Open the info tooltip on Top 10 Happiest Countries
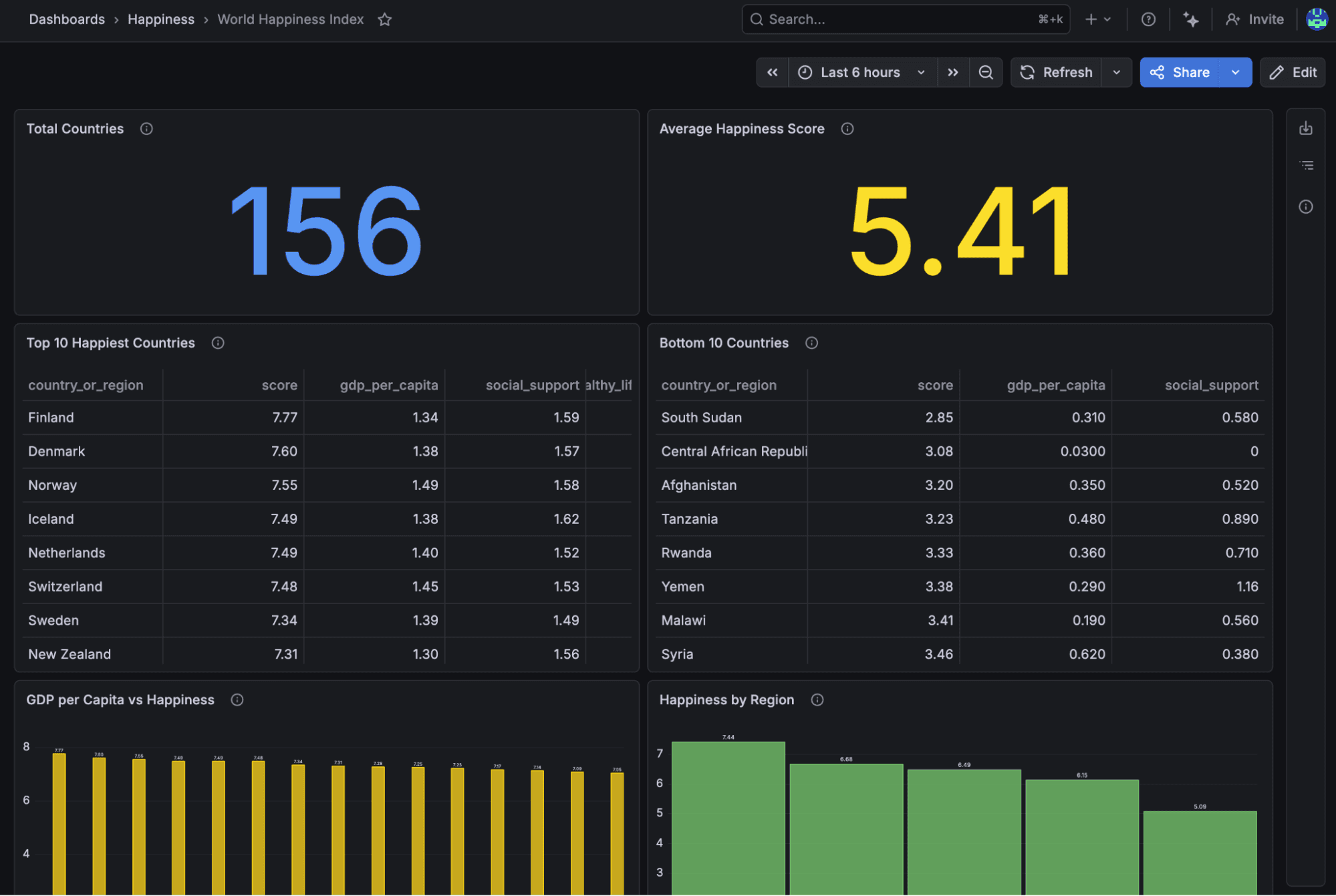Screen dimensions: 1336x896 pos(217,343)
